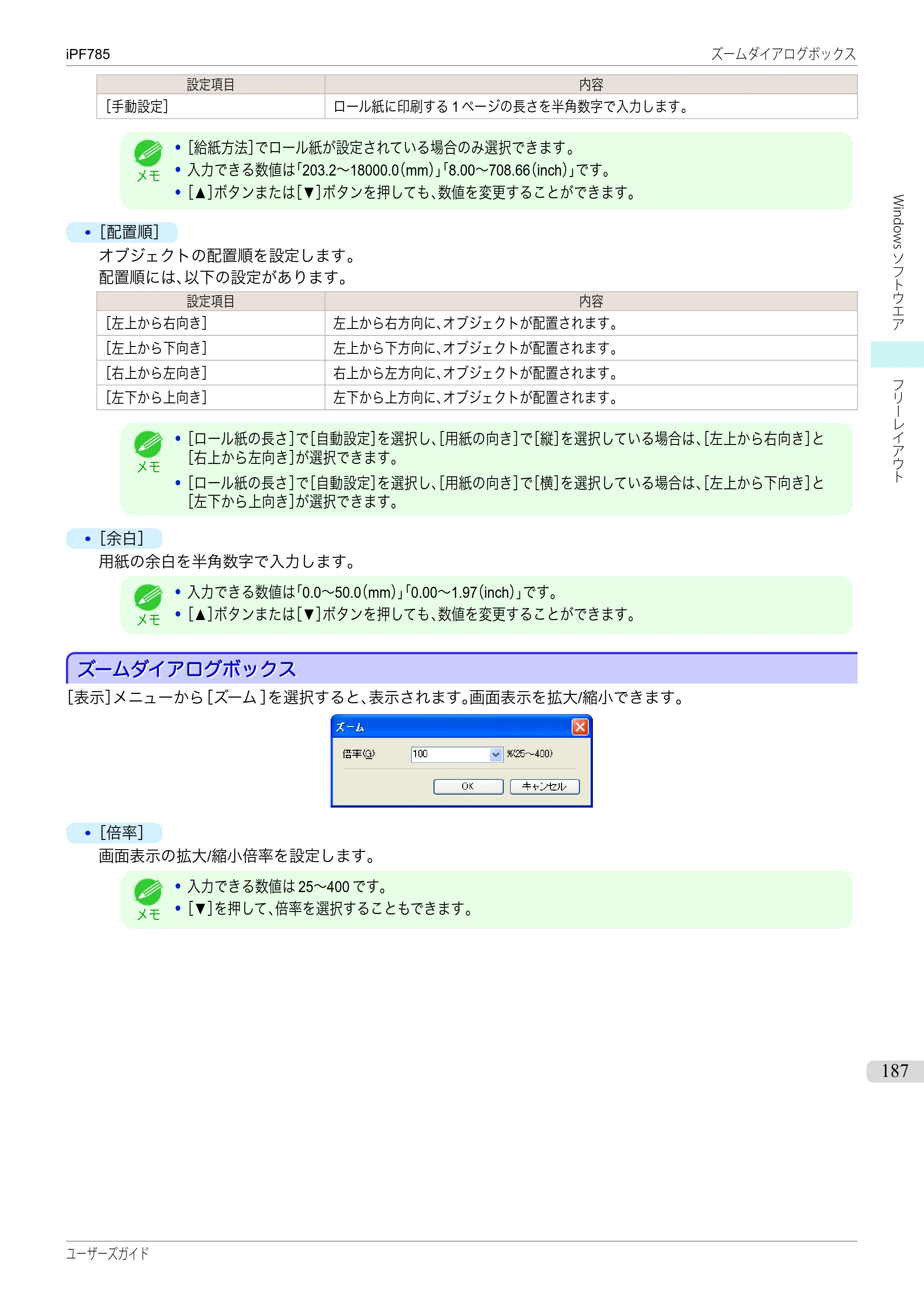Click the memo icon beside 25～400 note
Viewport: 924px width, 1307px height.
[x=148, y=892]
